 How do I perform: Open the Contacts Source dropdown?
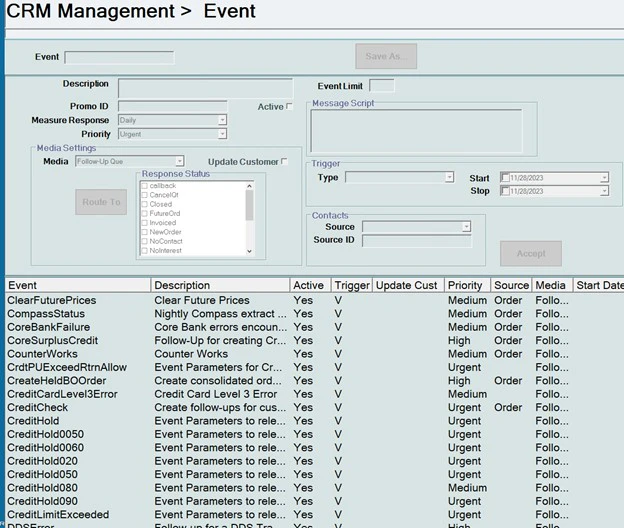click(466, 227)
